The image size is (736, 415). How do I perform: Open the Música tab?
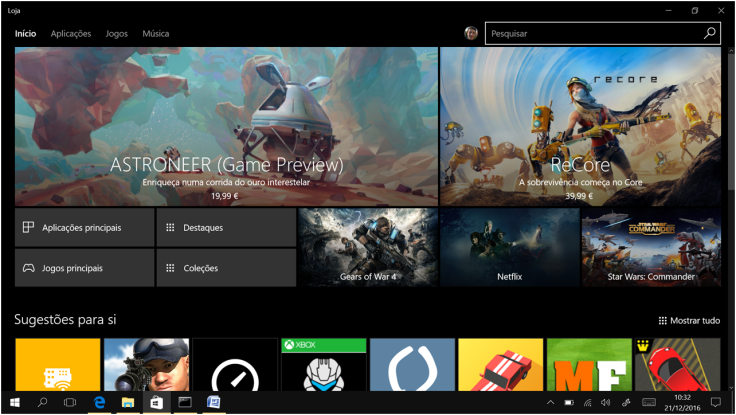(x=156, y=33)
